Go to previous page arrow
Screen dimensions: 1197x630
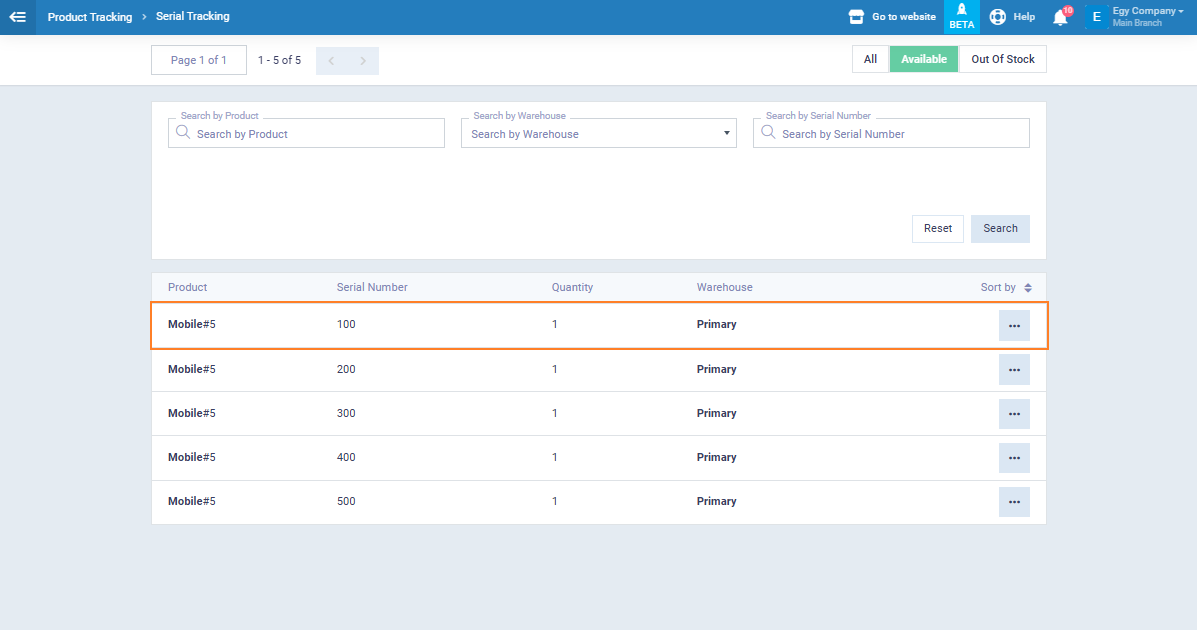tap(331, 61)
